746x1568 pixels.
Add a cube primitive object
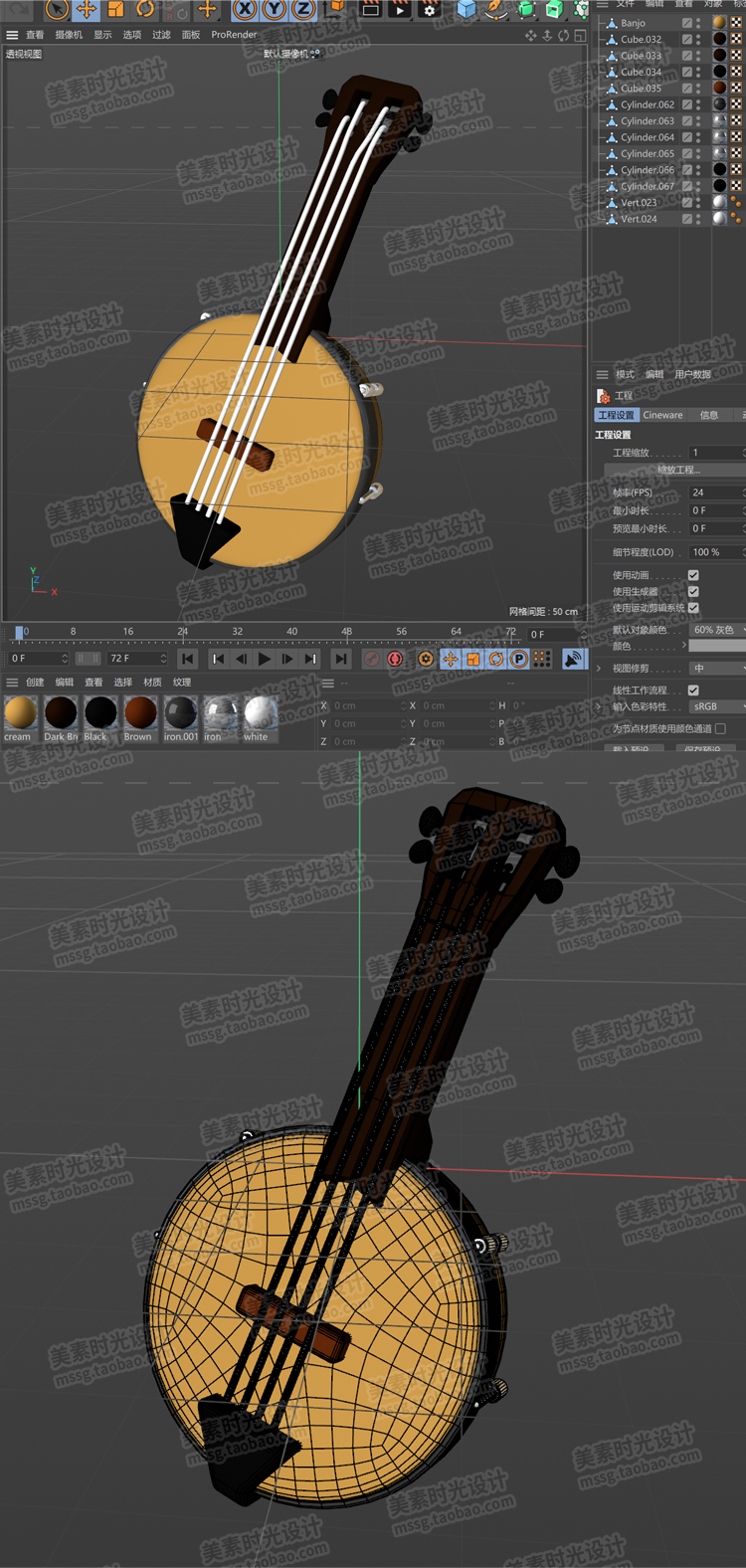coord(466,10)
